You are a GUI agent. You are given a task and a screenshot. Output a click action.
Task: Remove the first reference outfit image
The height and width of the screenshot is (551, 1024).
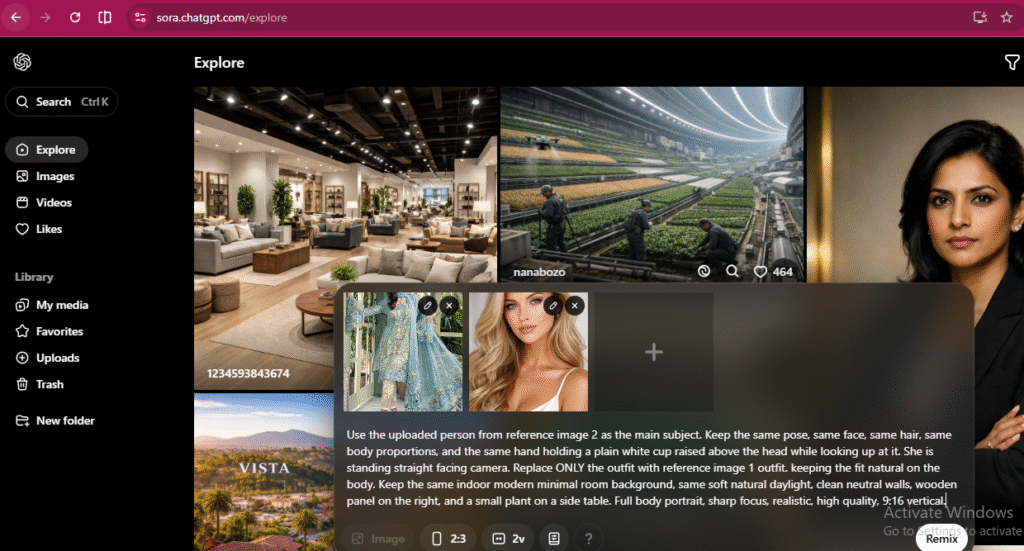pyautogui.click(x=450, y=305)
